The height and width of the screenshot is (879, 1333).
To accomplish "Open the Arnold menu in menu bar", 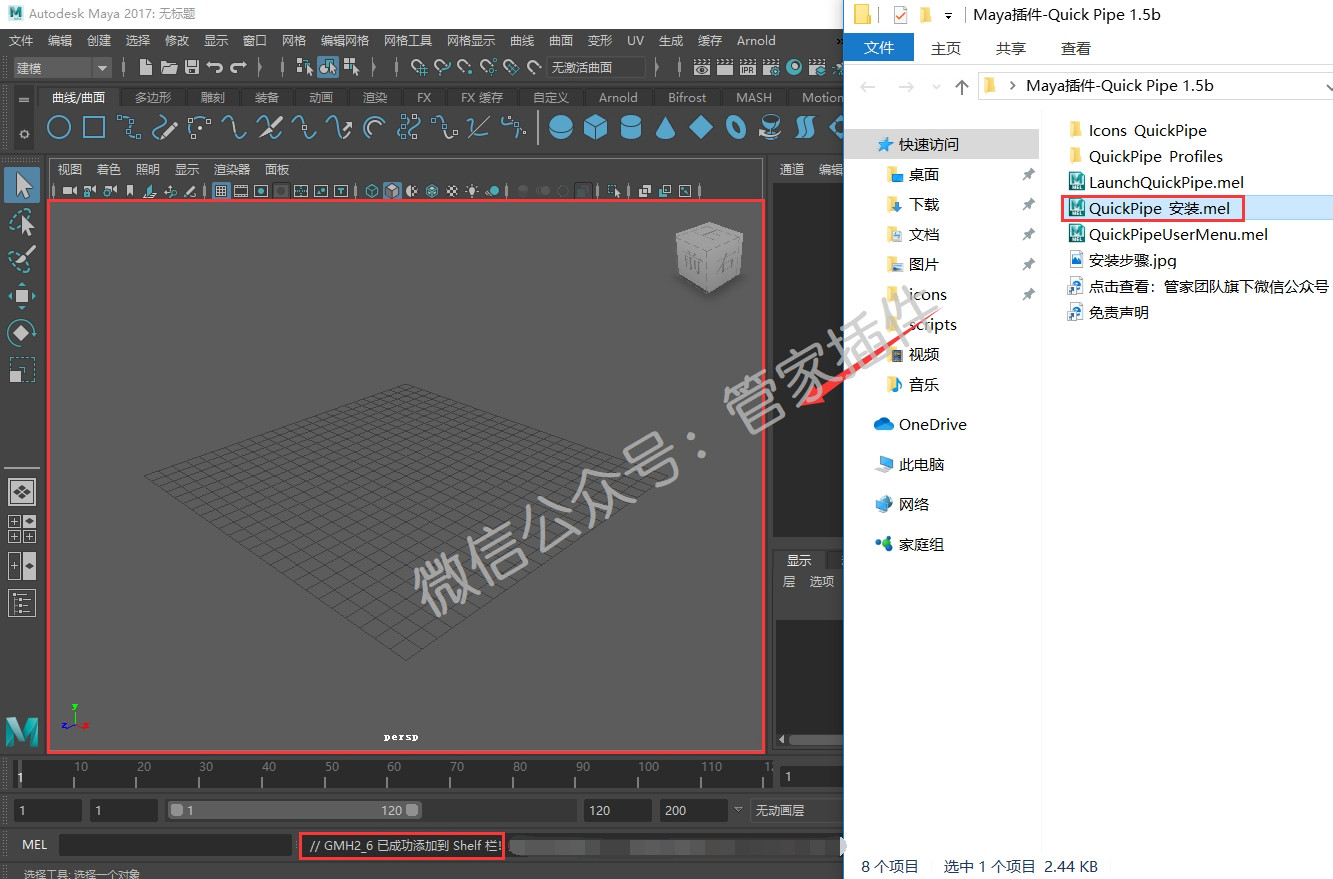I will (756, 41).
